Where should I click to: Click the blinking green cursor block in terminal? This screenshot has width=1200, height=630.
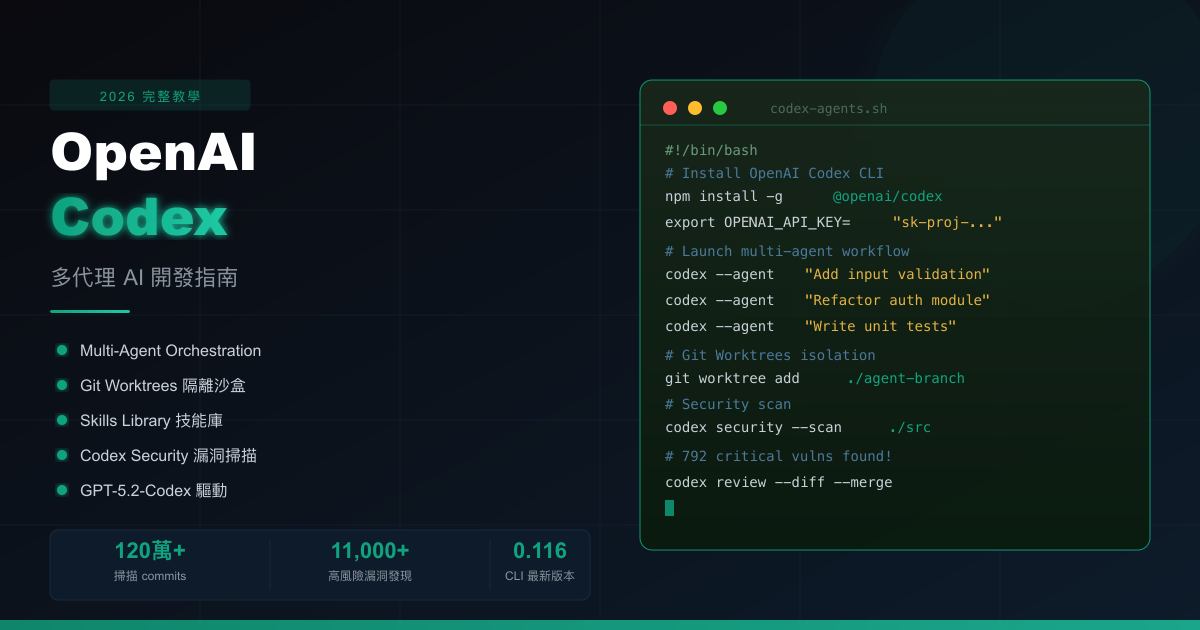point(669,508)
